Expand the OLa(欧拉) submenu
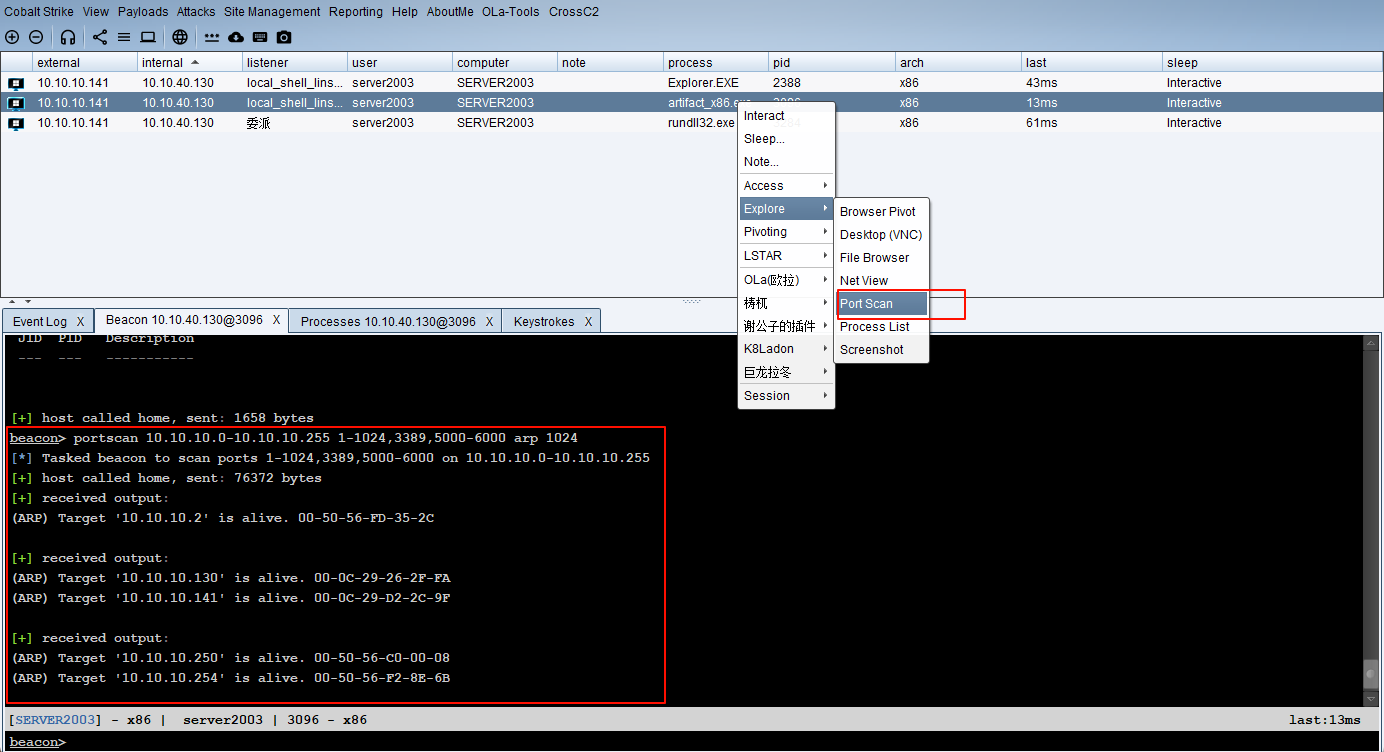The width and height of the screenshot is (1384, 752). [786, 280]
